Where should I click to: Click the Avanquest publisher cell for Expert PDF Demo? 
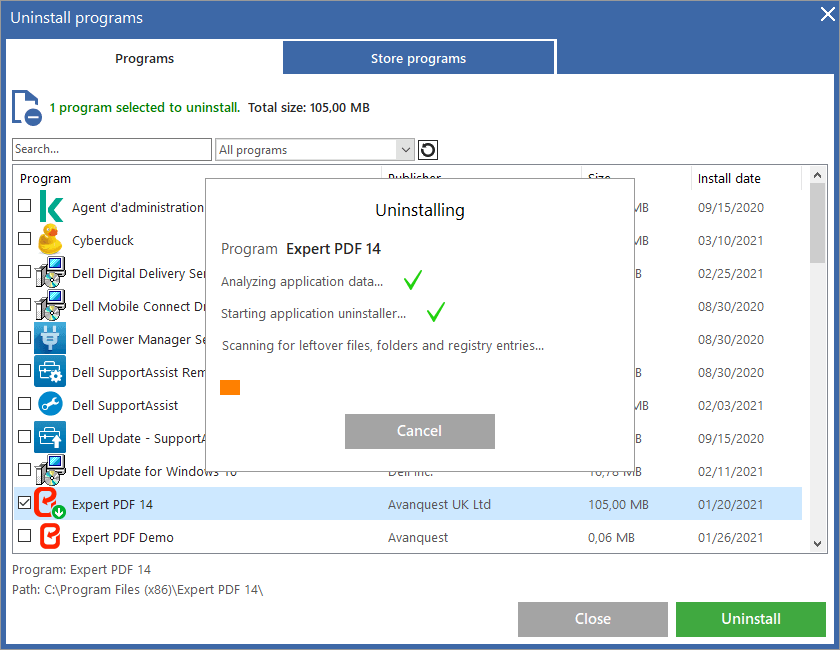(x=418, y=537)
